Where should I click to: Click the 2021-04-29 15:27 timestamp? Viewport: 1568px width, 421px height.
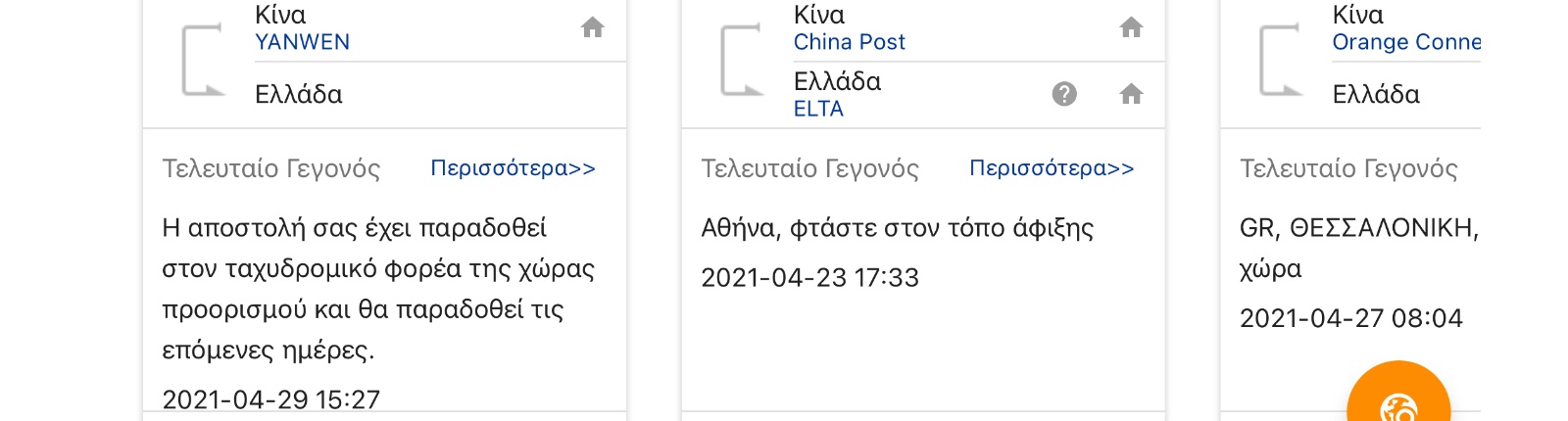pos(270,399)
